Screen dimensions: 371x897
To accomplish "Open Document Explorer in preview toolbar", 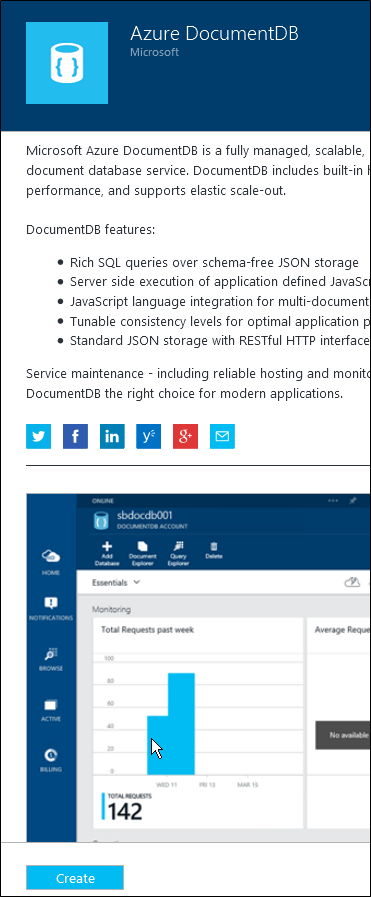I will tap(142, 554).
